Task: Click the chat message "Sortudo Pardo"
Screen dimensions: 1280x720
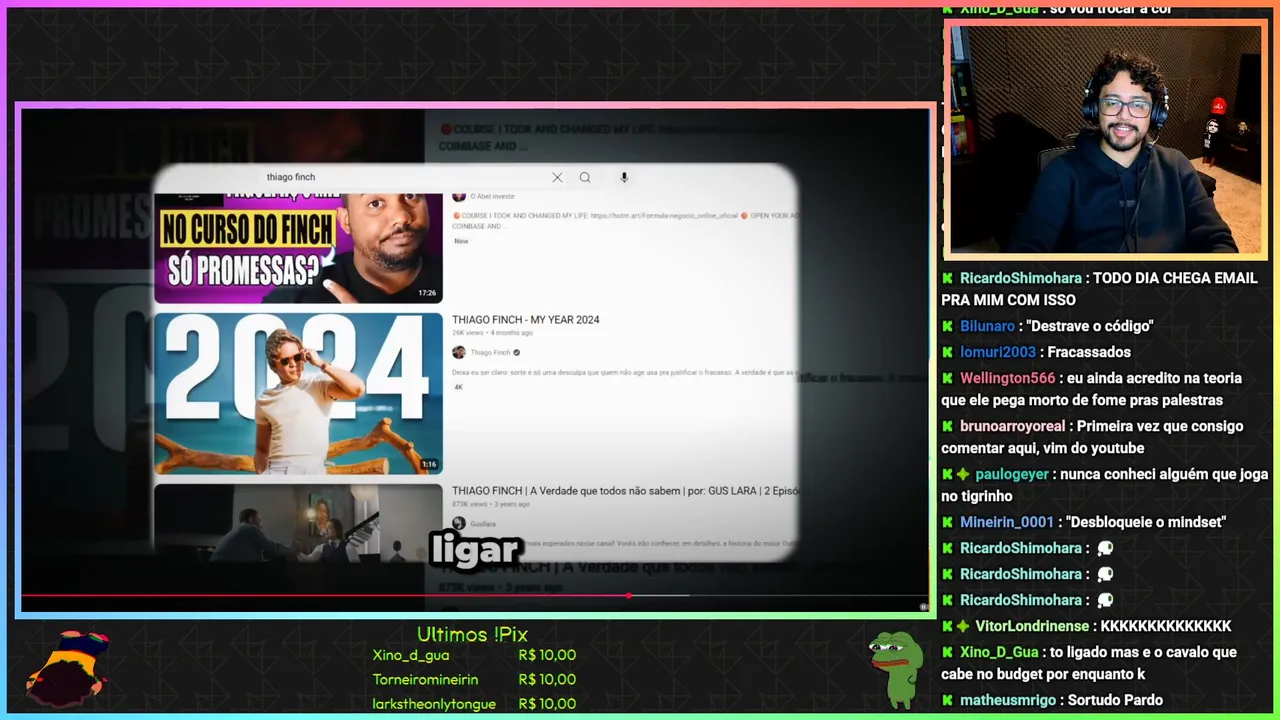Action: tap(1115, 700)
